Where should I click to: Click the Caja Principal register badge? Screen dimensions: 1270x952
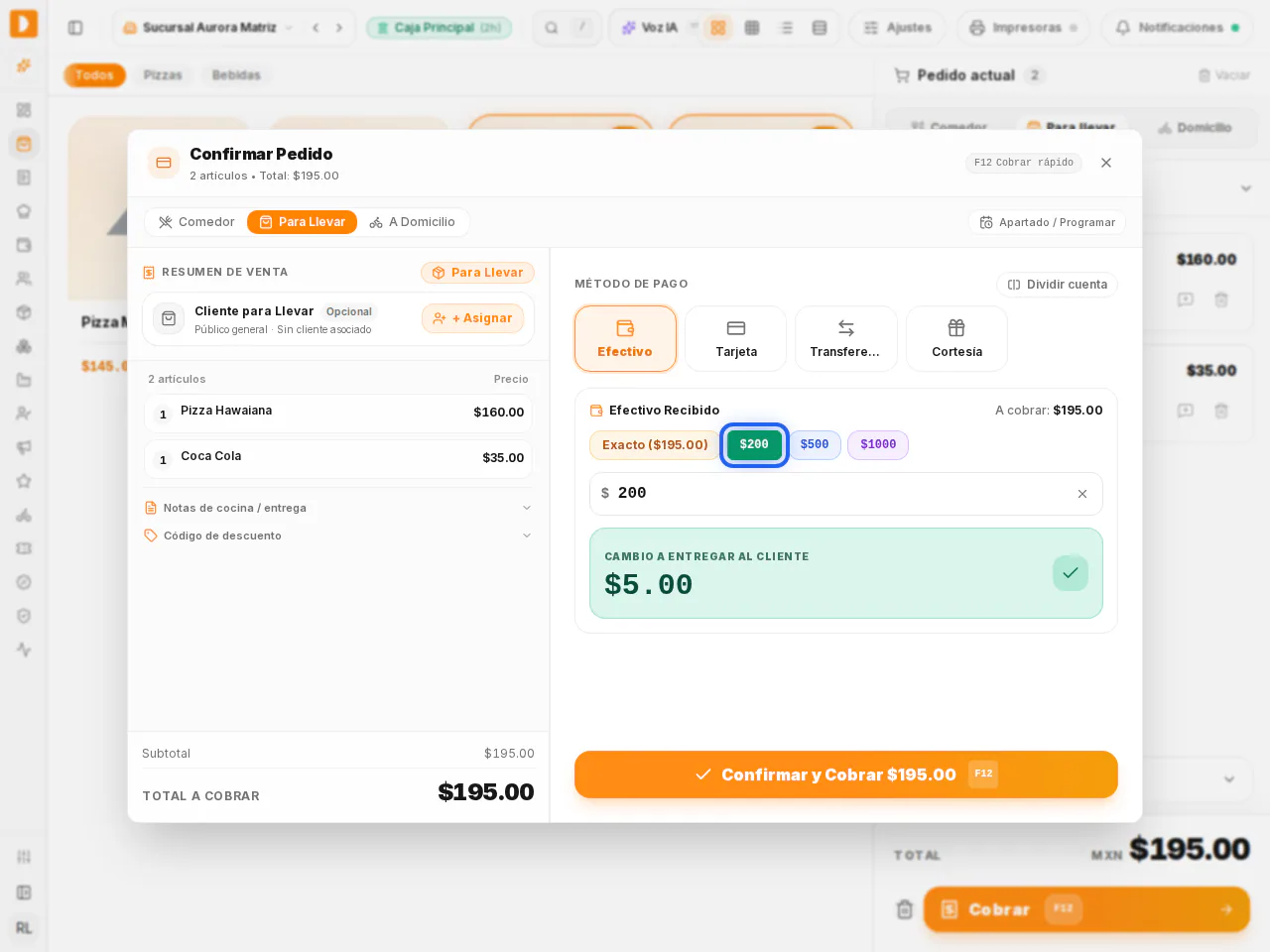[x=439, y=28]
